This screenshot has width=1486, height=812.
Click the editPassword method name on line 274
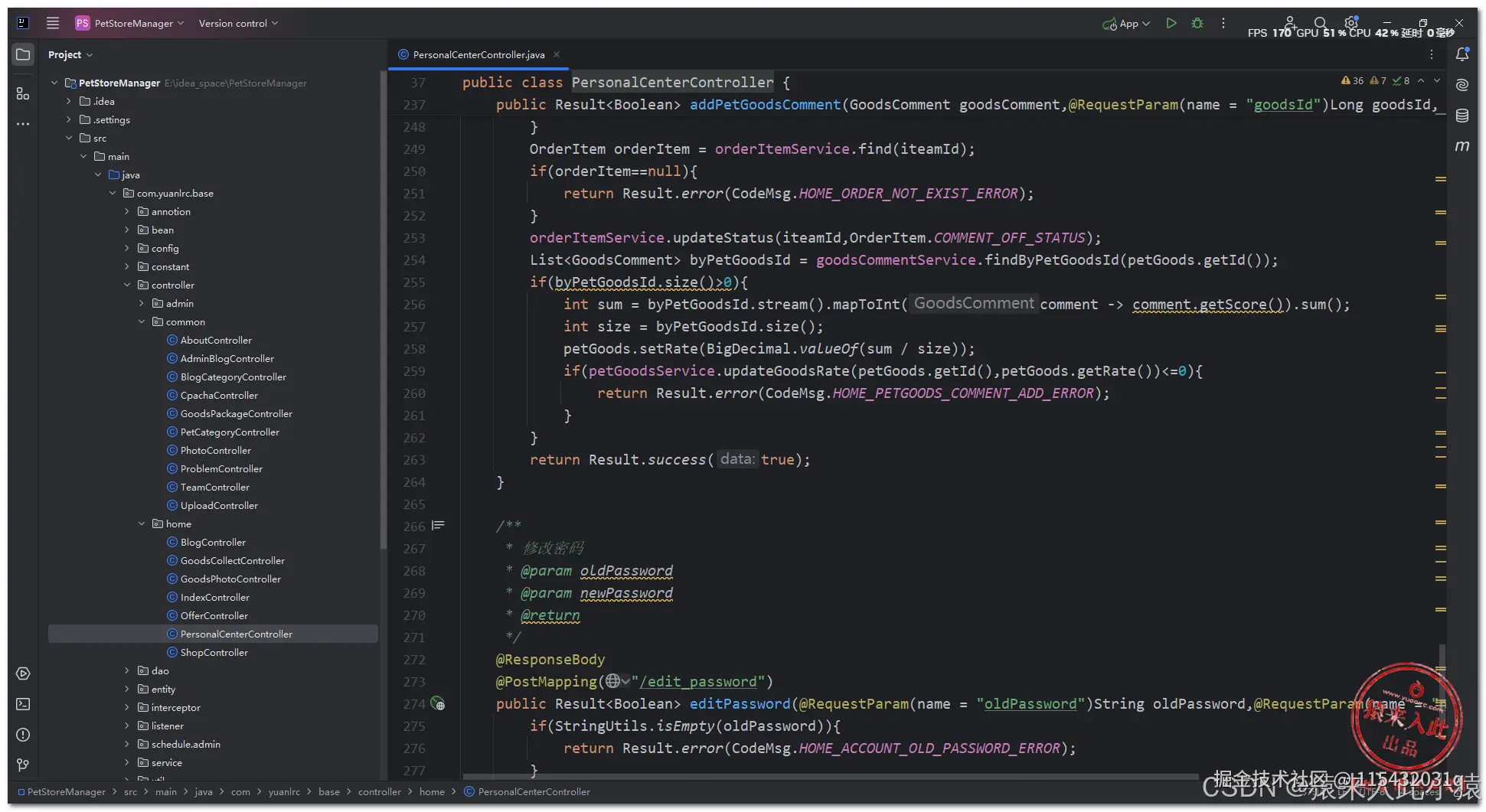click(x=740, y=703)
